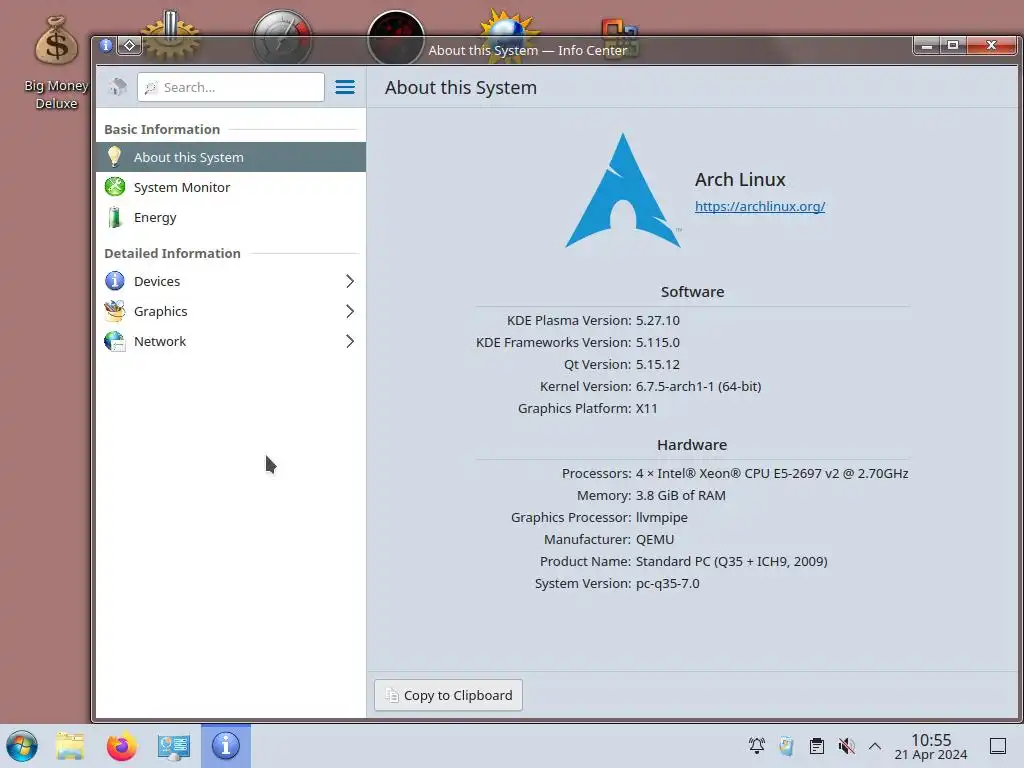Open the file manager from taskbar
The width and height of the screenshot is (1024, 768).
[x=70, y=746]
